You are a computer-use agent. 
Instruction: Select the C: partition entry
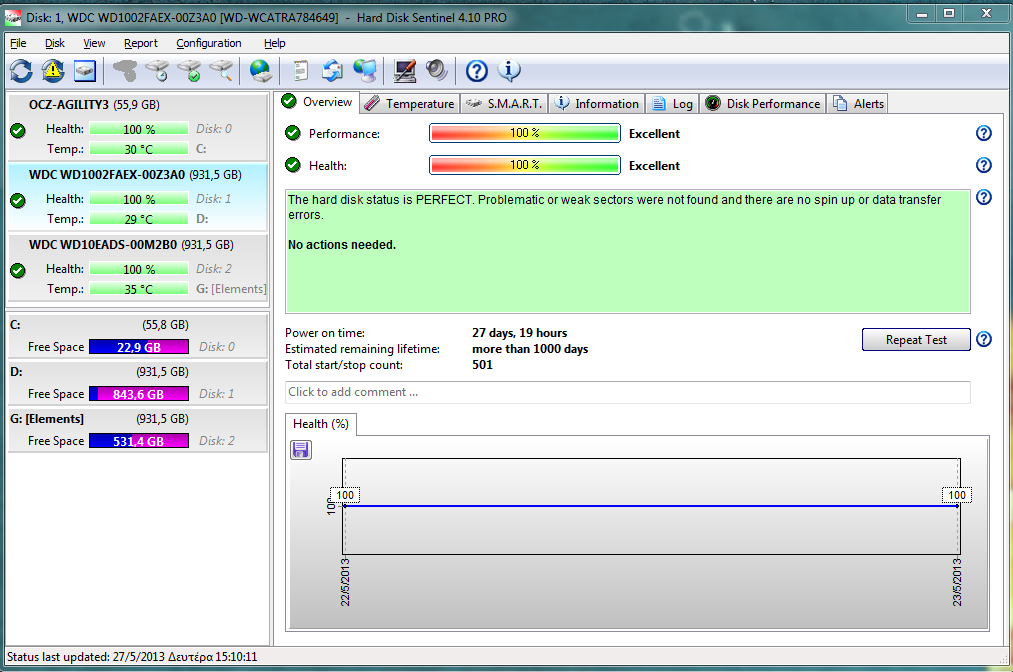pos(137,336)
